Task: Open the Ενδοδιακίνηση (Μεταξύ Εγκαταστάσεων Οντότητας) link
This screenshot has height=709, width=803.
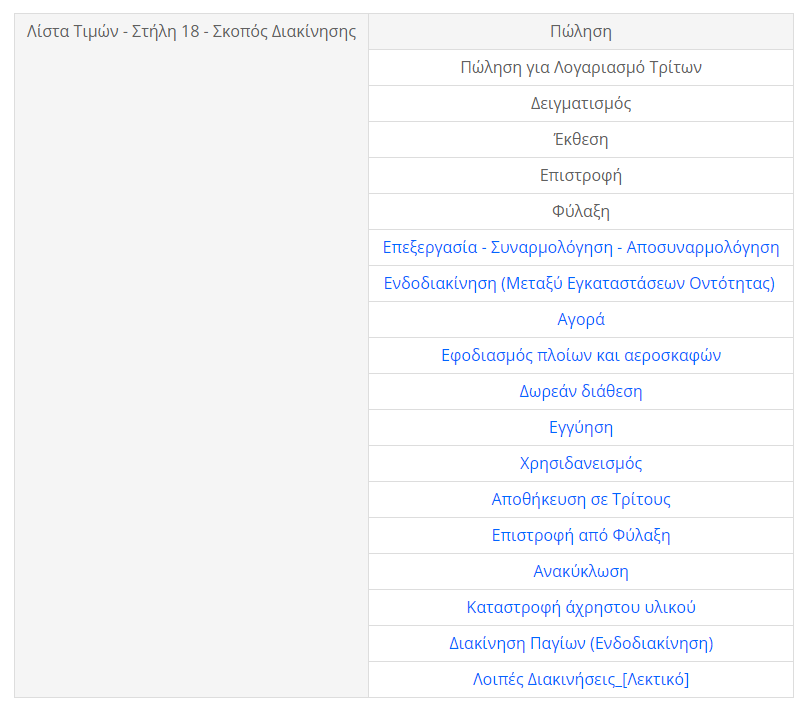Action: (x=579, y=283)
